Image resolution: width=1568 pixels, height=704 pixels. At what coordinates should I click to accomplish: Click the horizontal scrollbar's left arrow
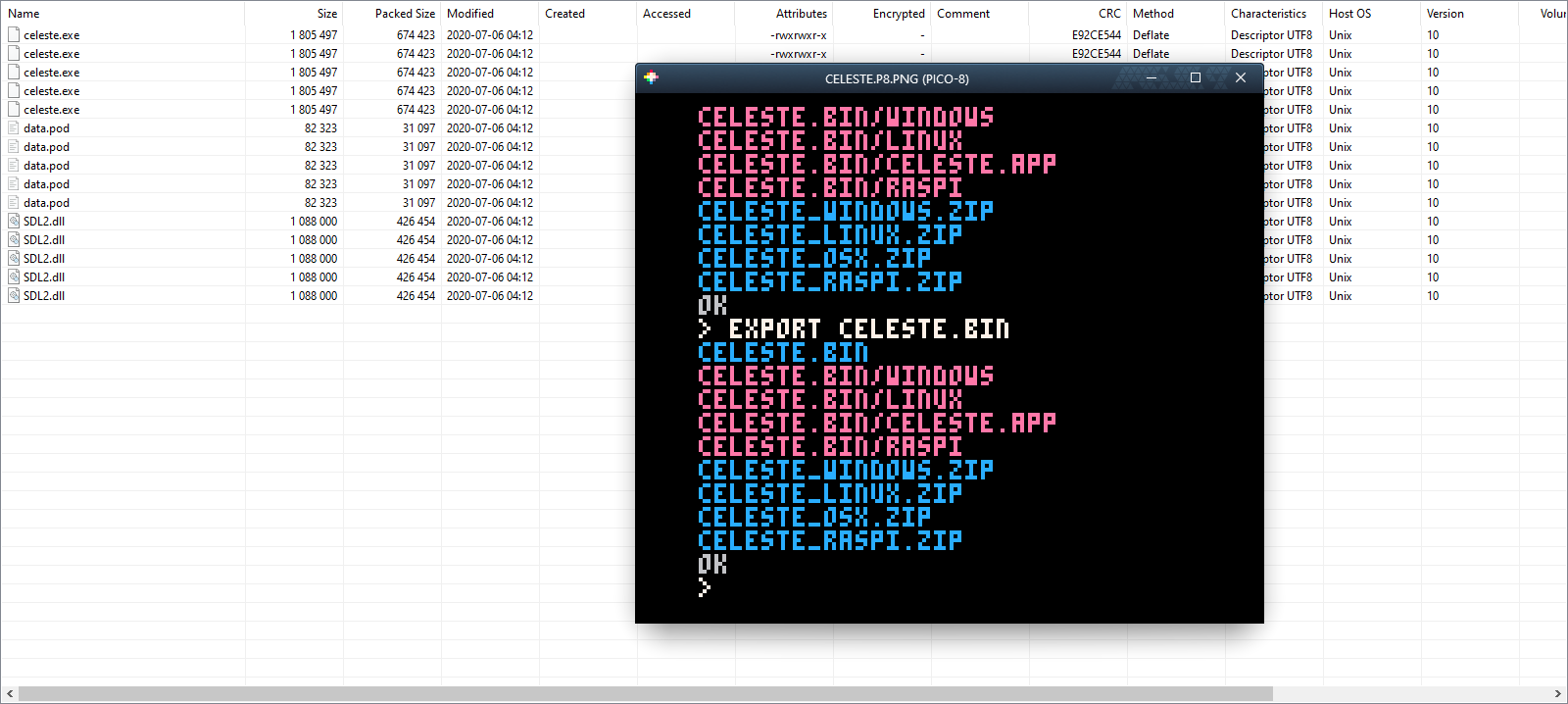pyautogui.click(x=10, y=694)
